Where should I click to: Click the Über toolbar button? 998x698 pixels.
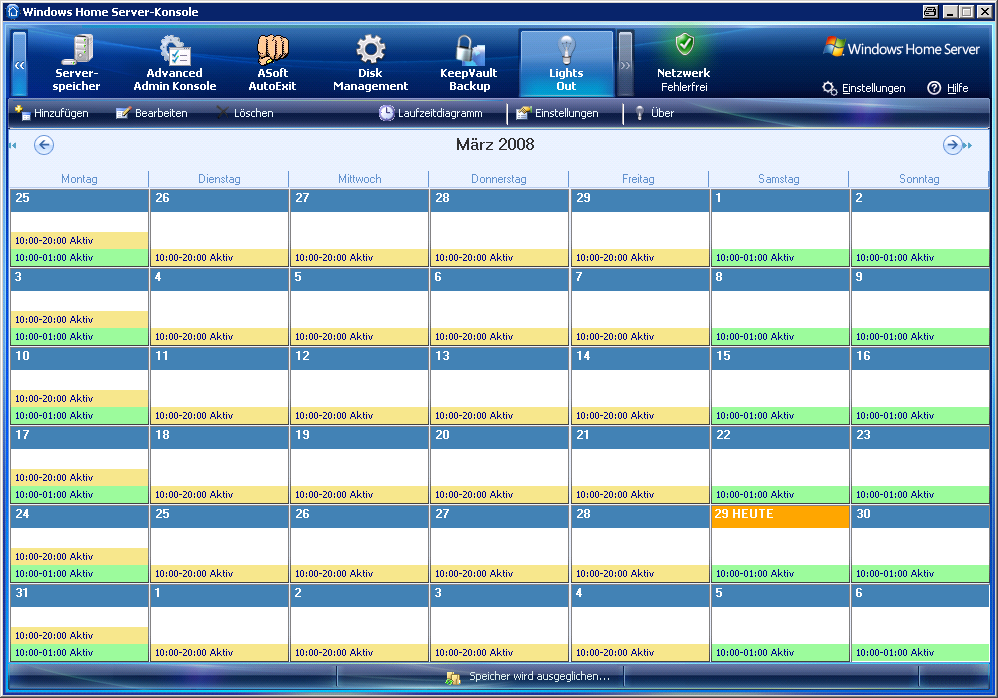[655, 113]
